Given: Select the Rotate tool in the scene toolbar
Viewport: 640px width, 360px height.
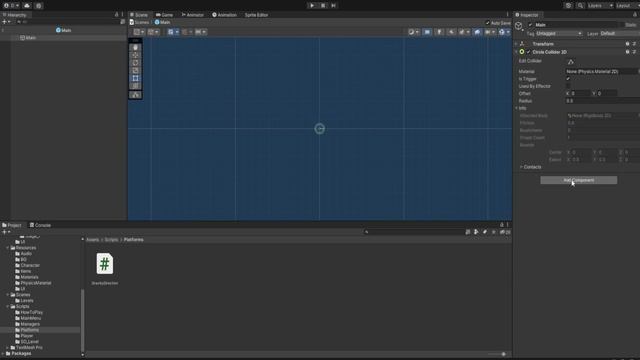Looking at the screenshot, I should (136, 63).
